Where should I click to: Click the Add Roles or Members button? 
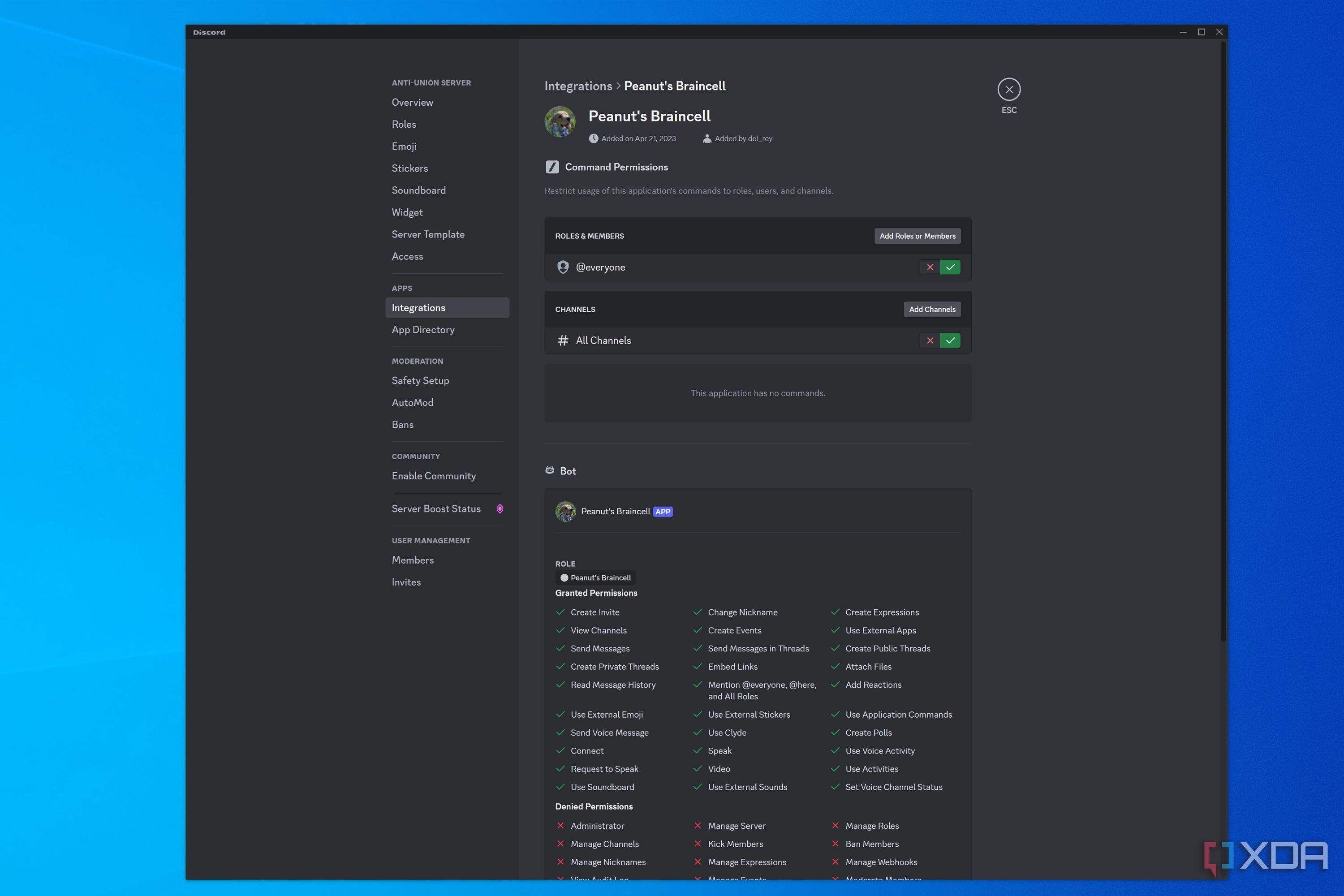click(917, 236)
